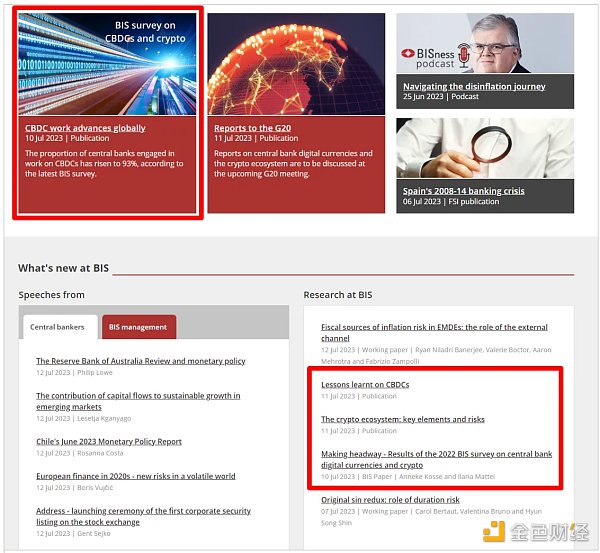The width and height of the screenshot is (600, 553).
Task: Click the 'What's new at BIS' heading
Action: [x=64, y=268]
